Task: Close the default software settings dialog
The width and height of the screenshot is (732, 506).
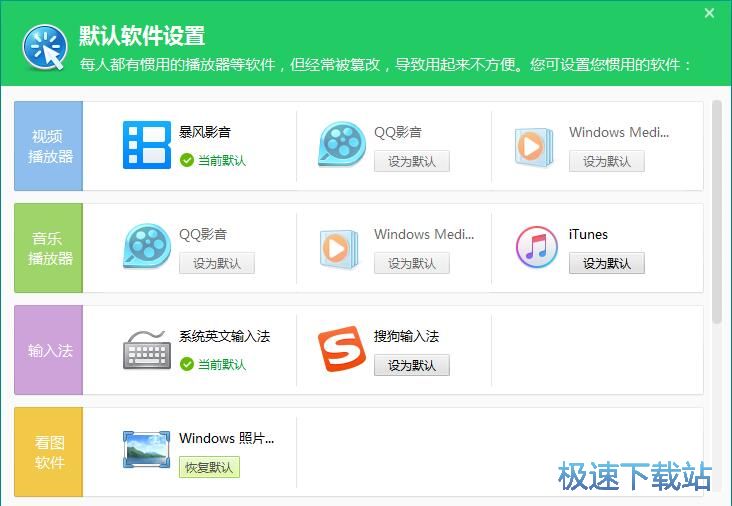Action: pyautogui.click(x=709, y=13)
